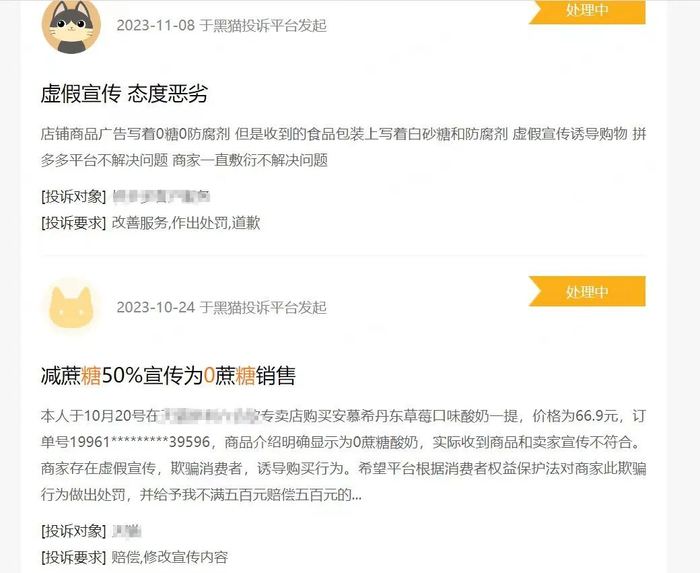Image resolution: width=700 pixels, height=573 pixels.
Task: Click the second complaint body mentioning 安慕希
Action: [x=343, y=455]
